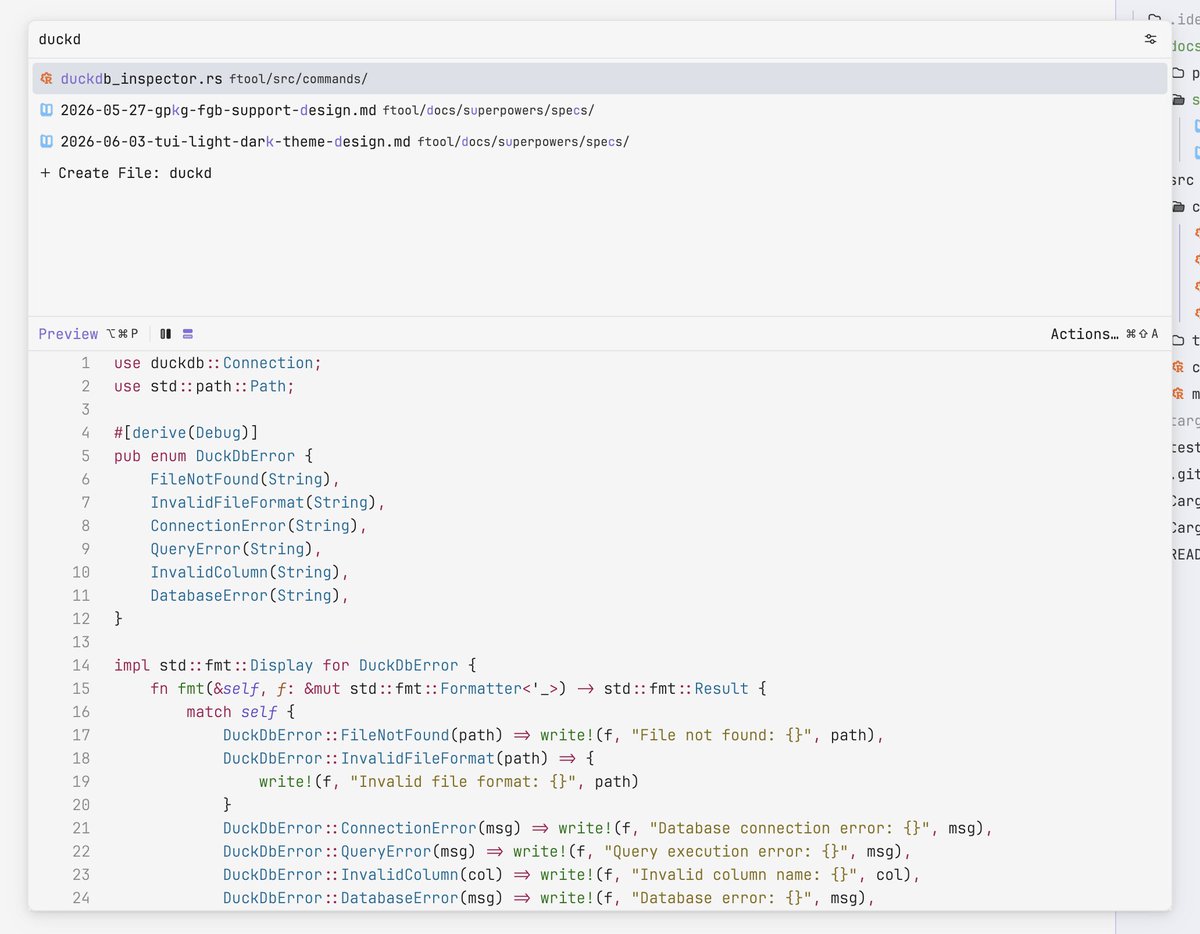Screen dimensions: 1200x934
Task: Click 'match self {' on line 16
Action: click(x=241, y=712)
